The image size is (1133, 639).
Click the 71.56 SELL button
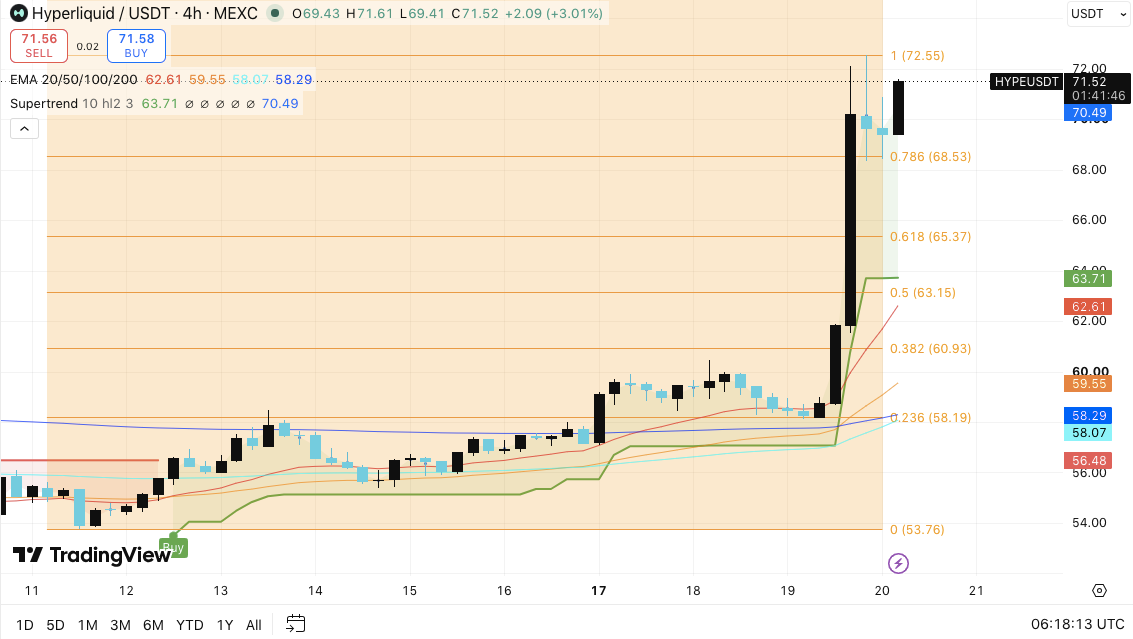(x=39, y=46)
